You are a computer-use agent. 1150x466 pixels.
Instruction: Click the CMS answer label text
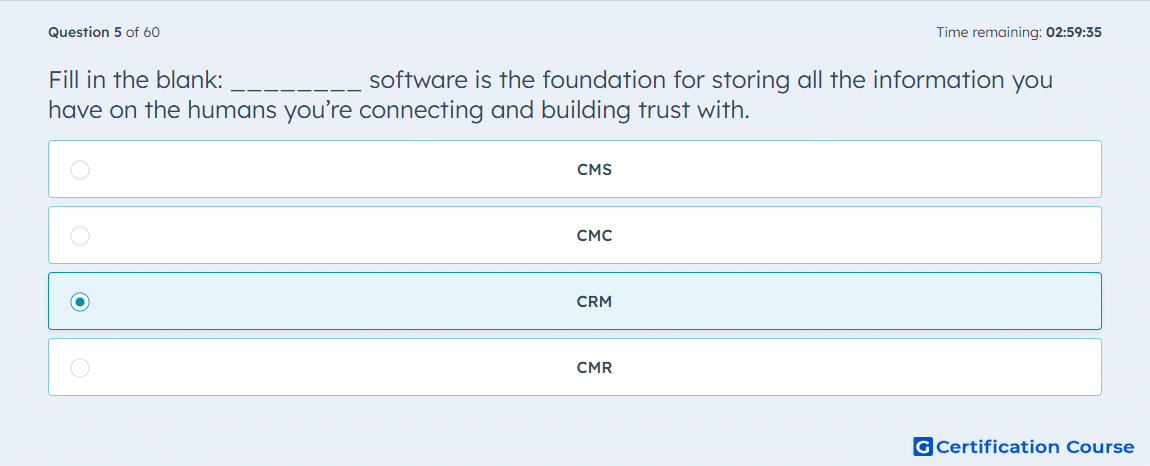[594, 170]
